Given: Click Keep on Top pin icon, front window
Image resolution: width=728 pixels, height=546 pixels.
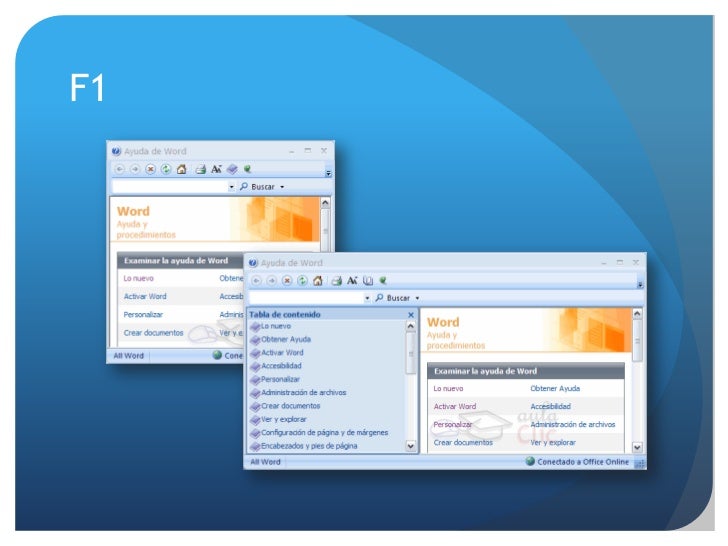Looking at the screenshot, I should click(383, 280).
